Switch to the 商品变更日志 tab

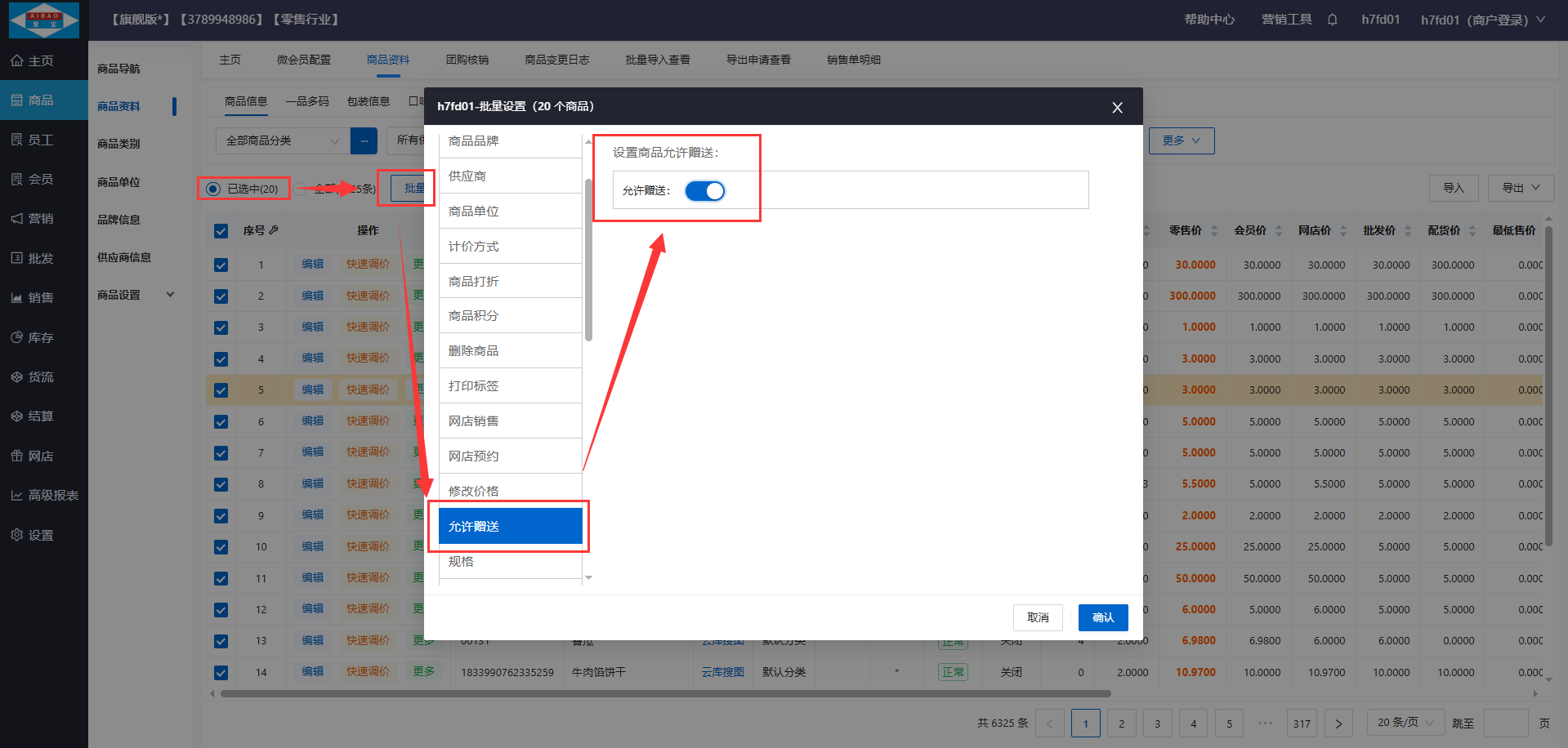[x=556, y=60]
